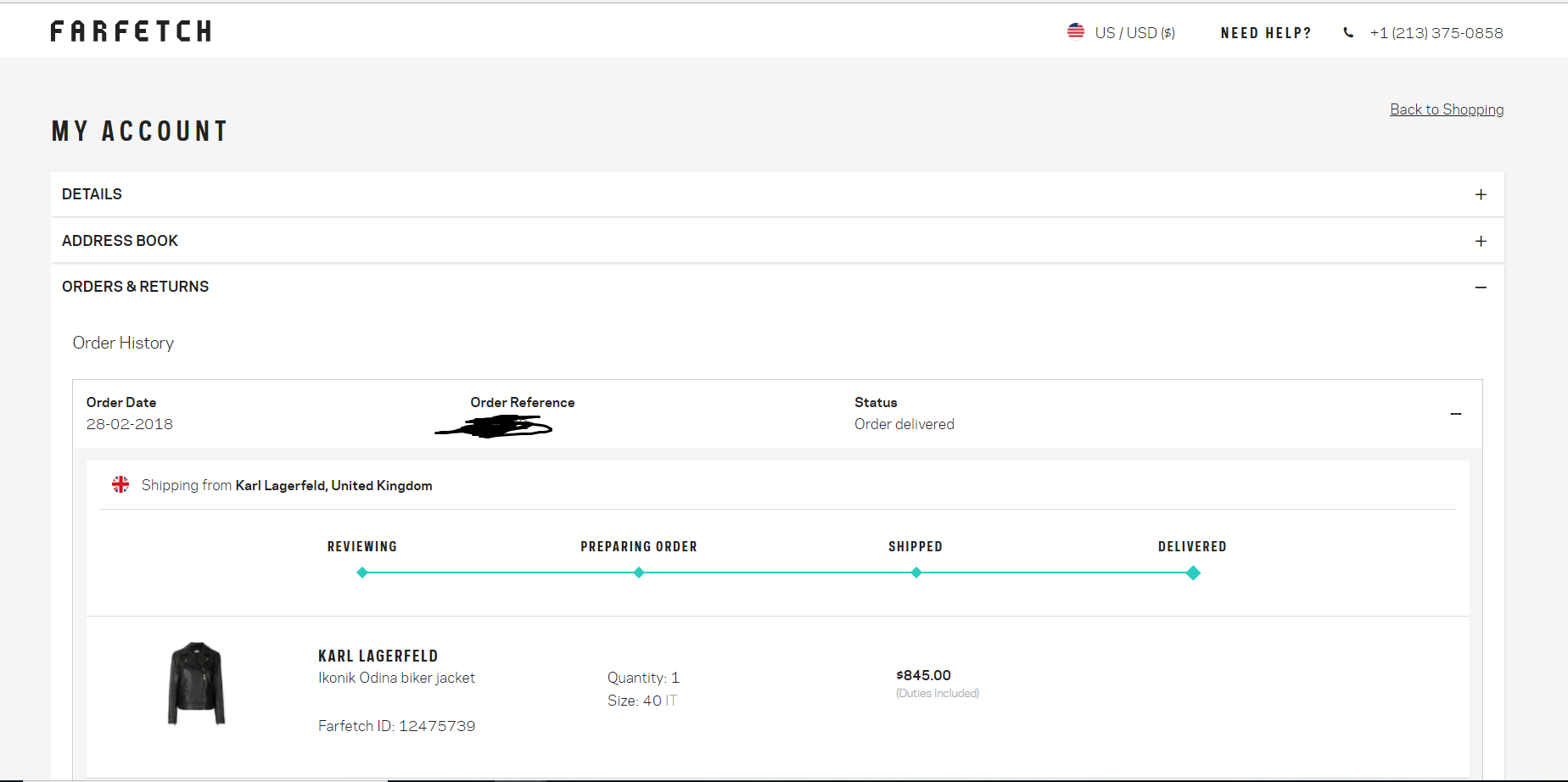This screenshot has width=1568, height=782.
Task: Open the Address Book section
Action: (x=120, y=241)
